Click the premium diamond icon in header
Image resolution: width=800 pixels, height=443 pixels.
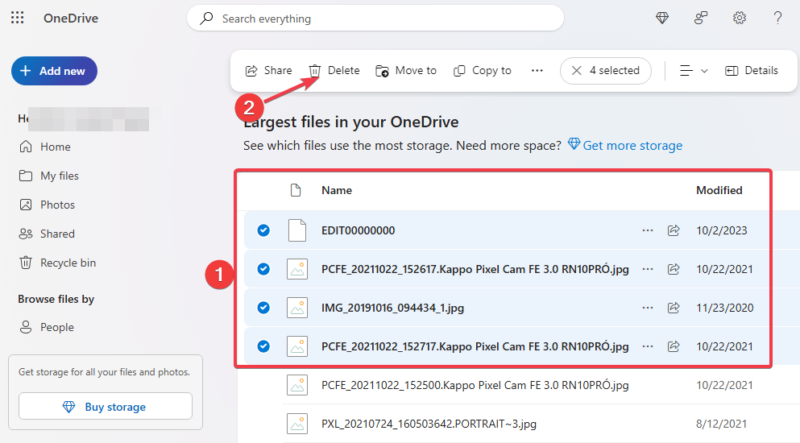click(x=662, y=18)
